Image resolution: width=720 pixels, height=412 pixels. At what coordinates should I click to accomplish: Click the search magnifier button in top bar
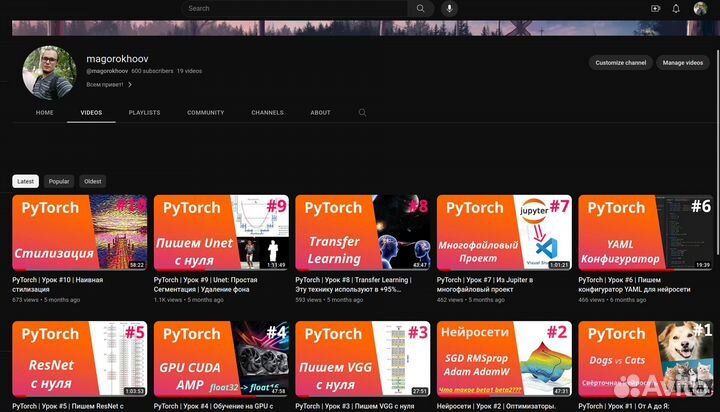point(421,8)
